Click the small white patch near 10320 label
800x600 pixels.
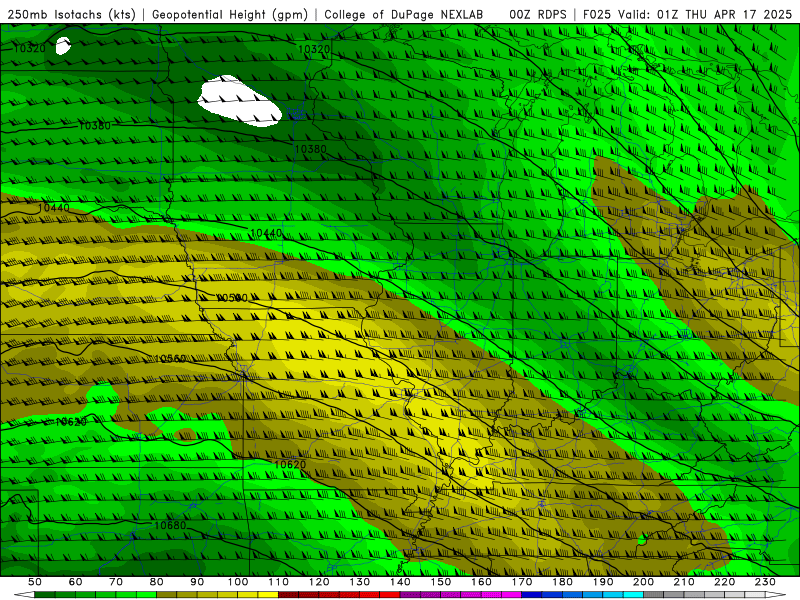(x=63, y=46)
